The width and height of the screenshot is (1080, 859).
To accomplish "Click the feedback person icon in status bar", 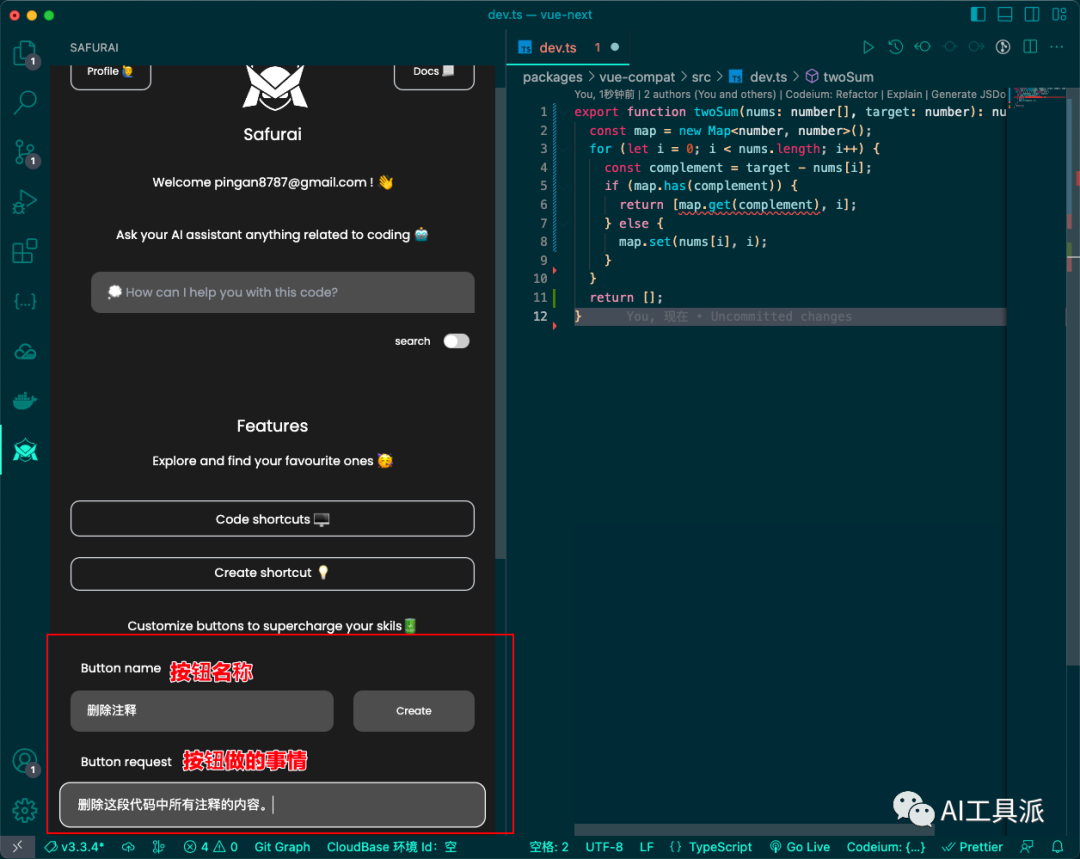I will tap(1026, 847).
